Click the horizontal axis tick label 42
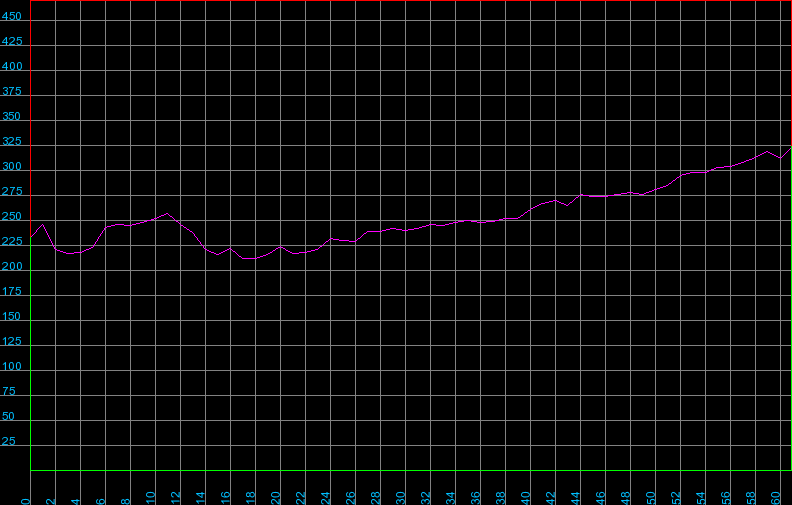The height and width of the screenshot is (505, 792). pos(551,497)
